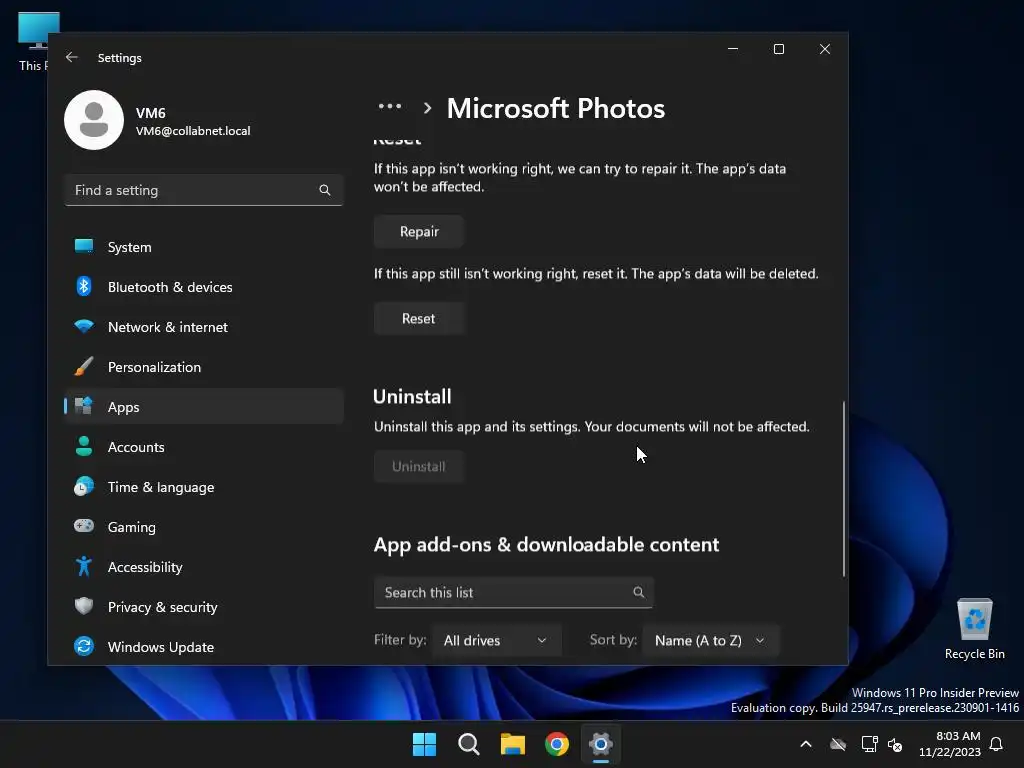Open the Privacy & security shield icon
Image resolution: width=1024 pixels, height=768 pixels.
(x=84, y=606)
